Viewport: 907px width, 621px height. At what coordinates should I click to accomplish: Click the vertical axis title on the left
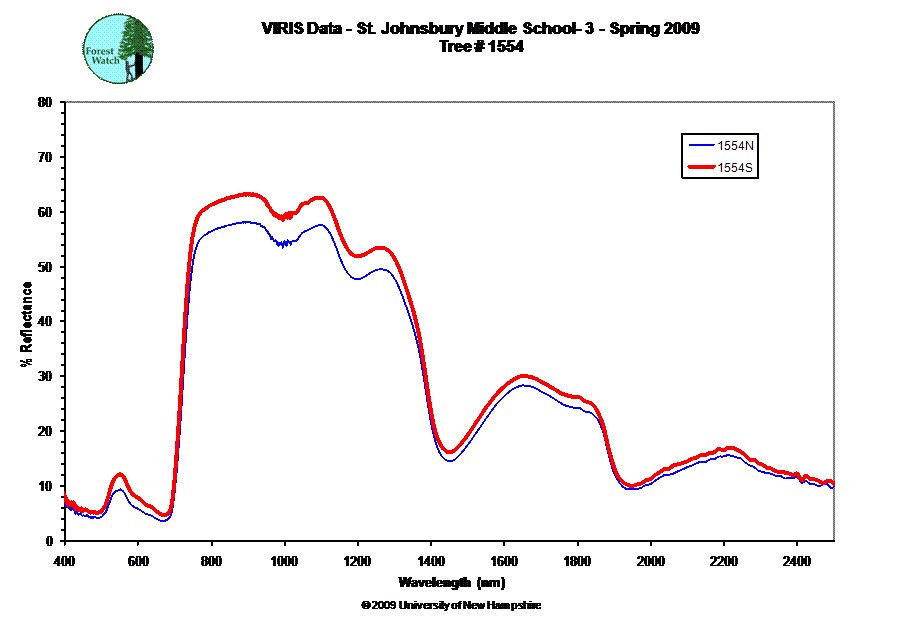[27, 322]
